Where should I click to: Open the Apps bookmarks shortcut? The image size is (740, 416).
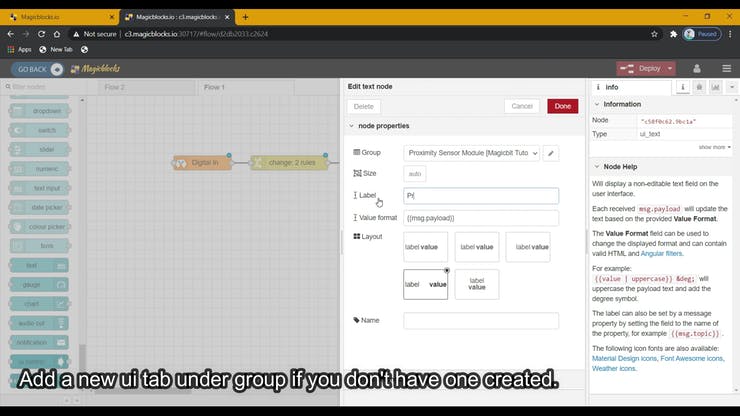19,49
